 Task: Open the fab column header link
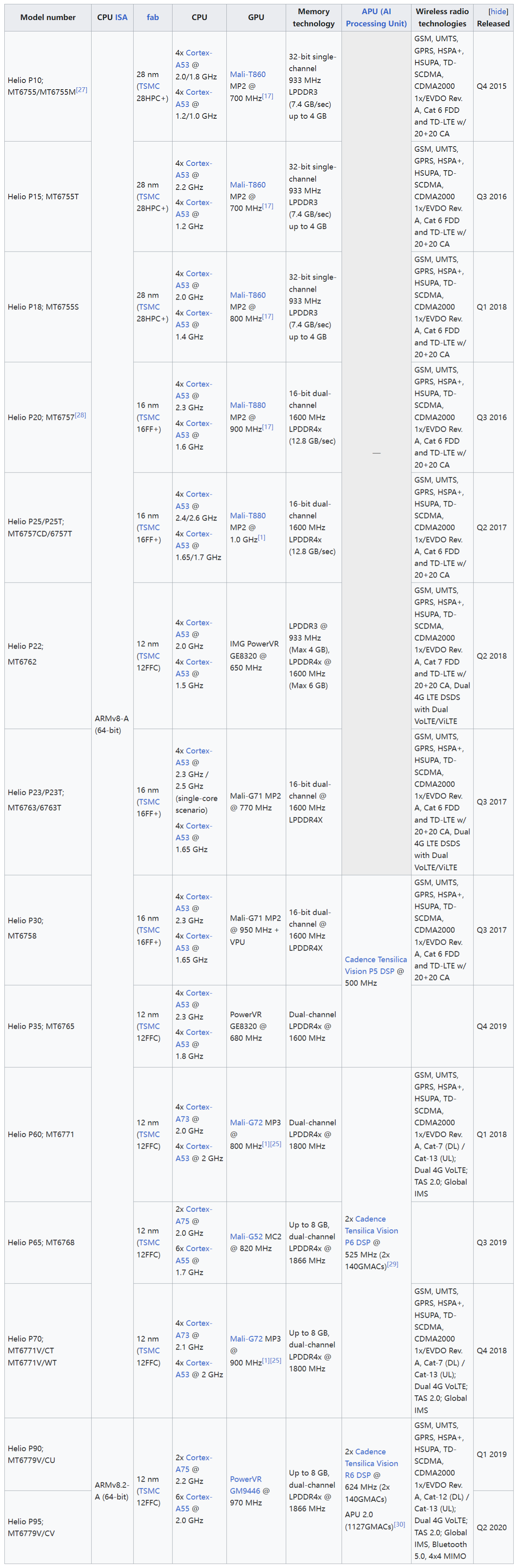(x=153, y=18)
